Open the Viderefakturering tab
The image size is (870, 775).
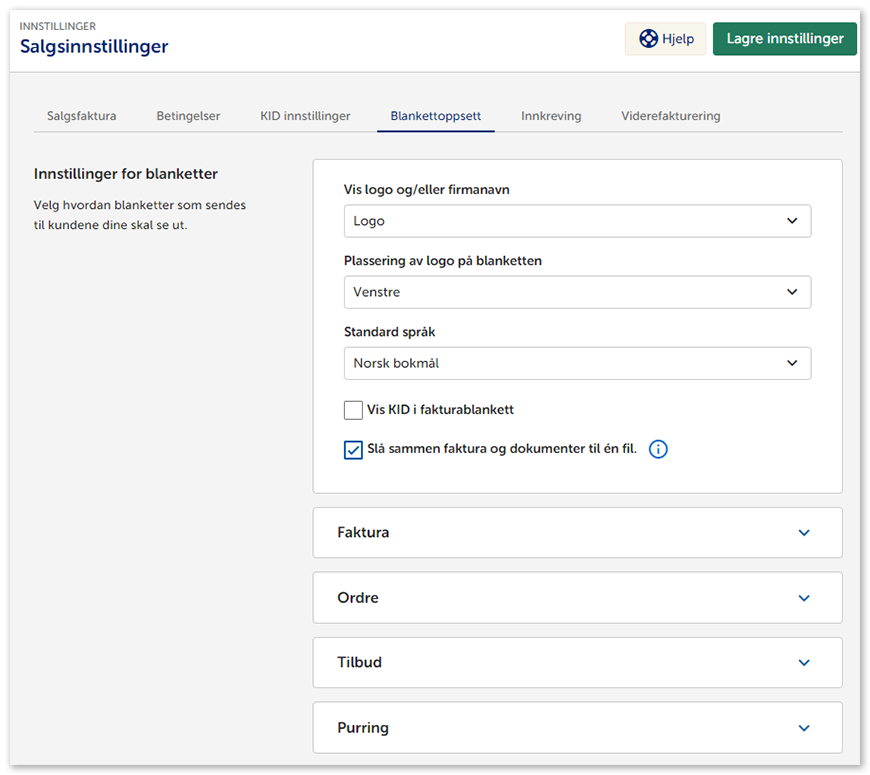[x=670, y=116]
